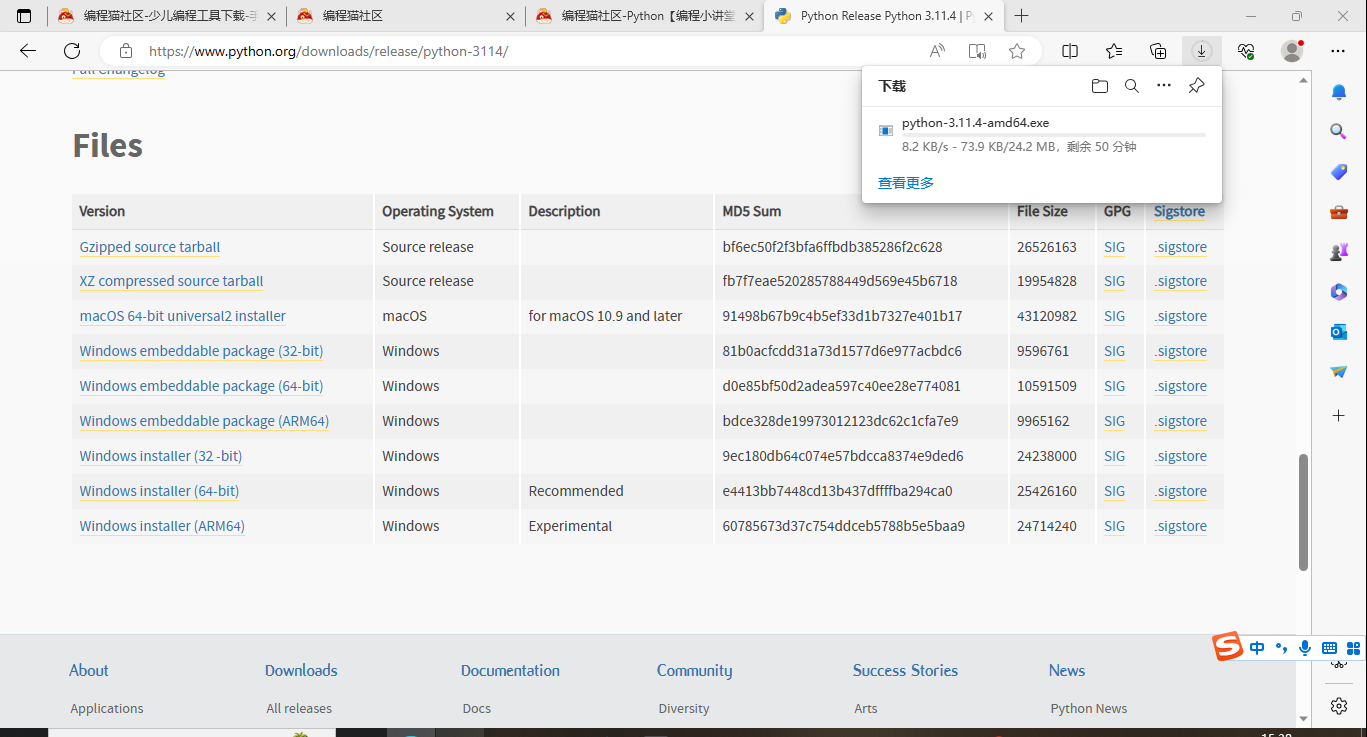1367x737 pixels.
Task: Open .sigstore link for Gzipped source tarball
Action: click(x=1181, y=247)
